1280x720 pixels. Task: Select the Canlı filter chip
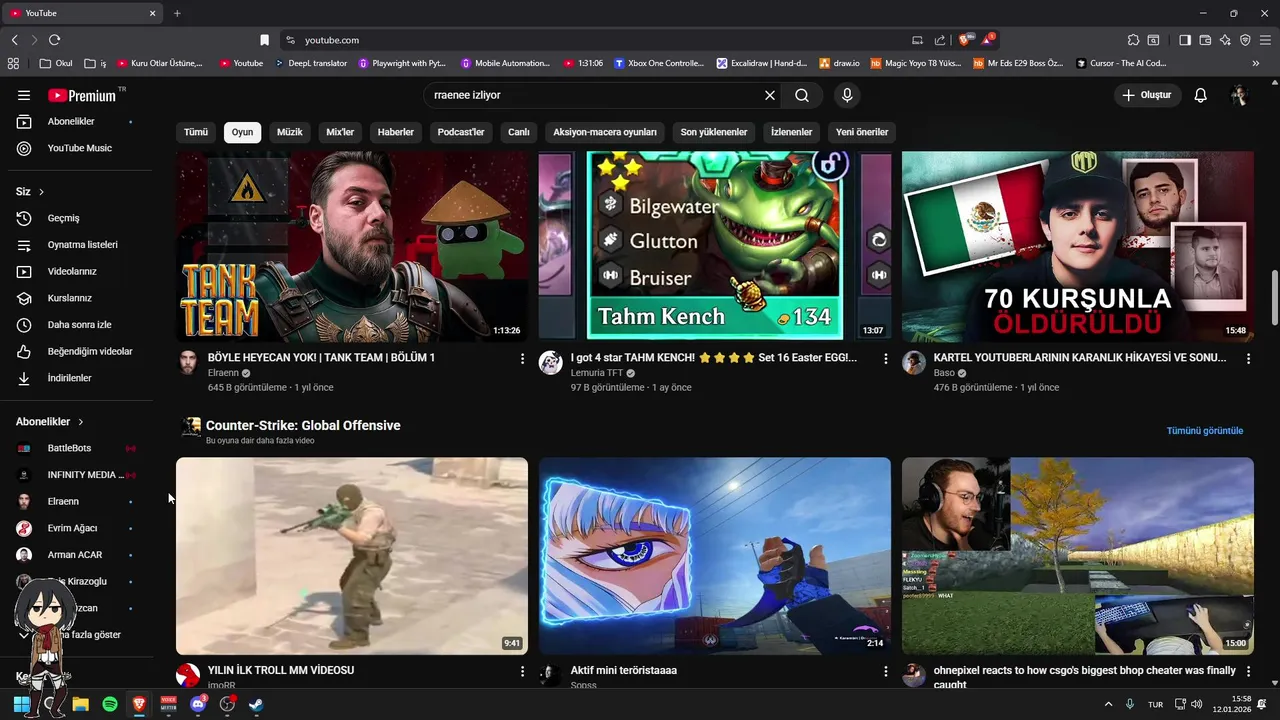click(518, 132)
